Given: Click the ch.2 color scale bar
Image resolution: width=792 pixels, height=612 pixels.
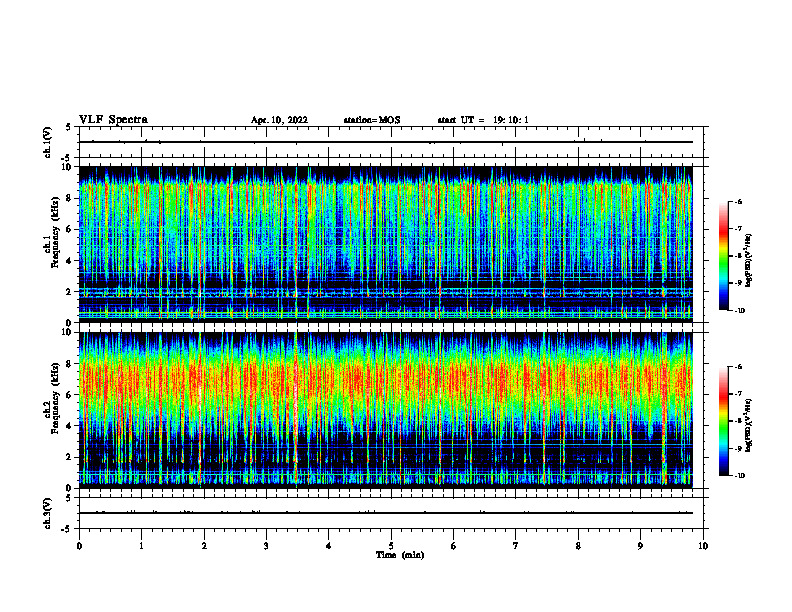Looking at the screenshot, I should [724, 421].
